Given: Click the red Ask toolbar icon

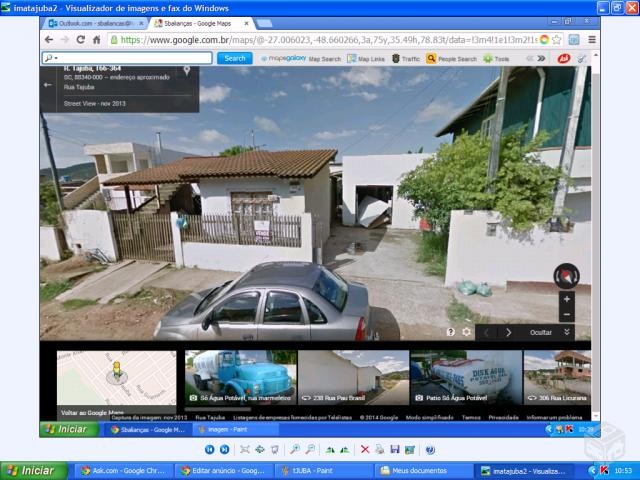Looking at the screenshot, I should coord(564,58).
